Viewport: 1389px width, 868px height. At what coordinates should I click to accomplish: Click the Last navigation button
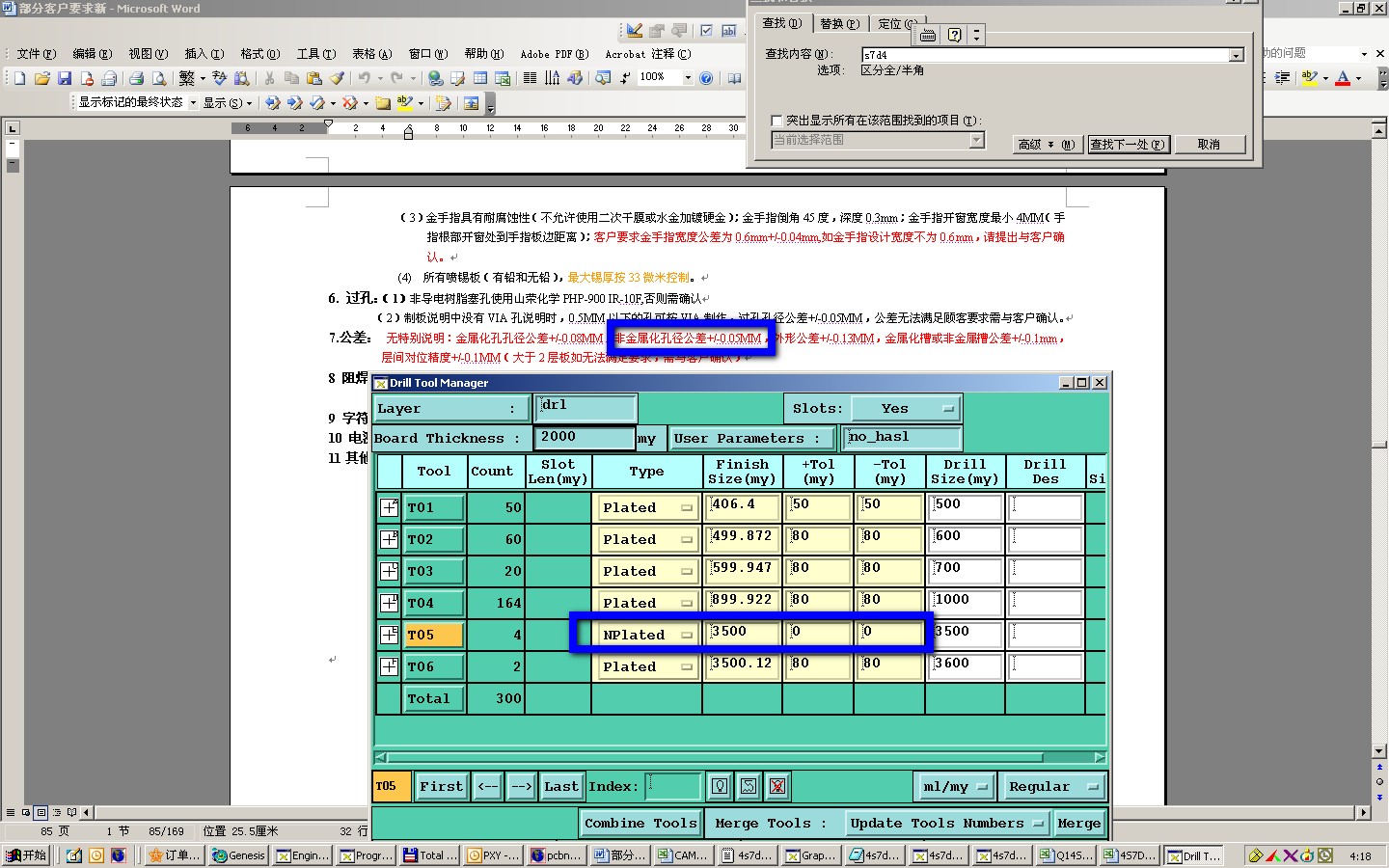pos(560,786)
